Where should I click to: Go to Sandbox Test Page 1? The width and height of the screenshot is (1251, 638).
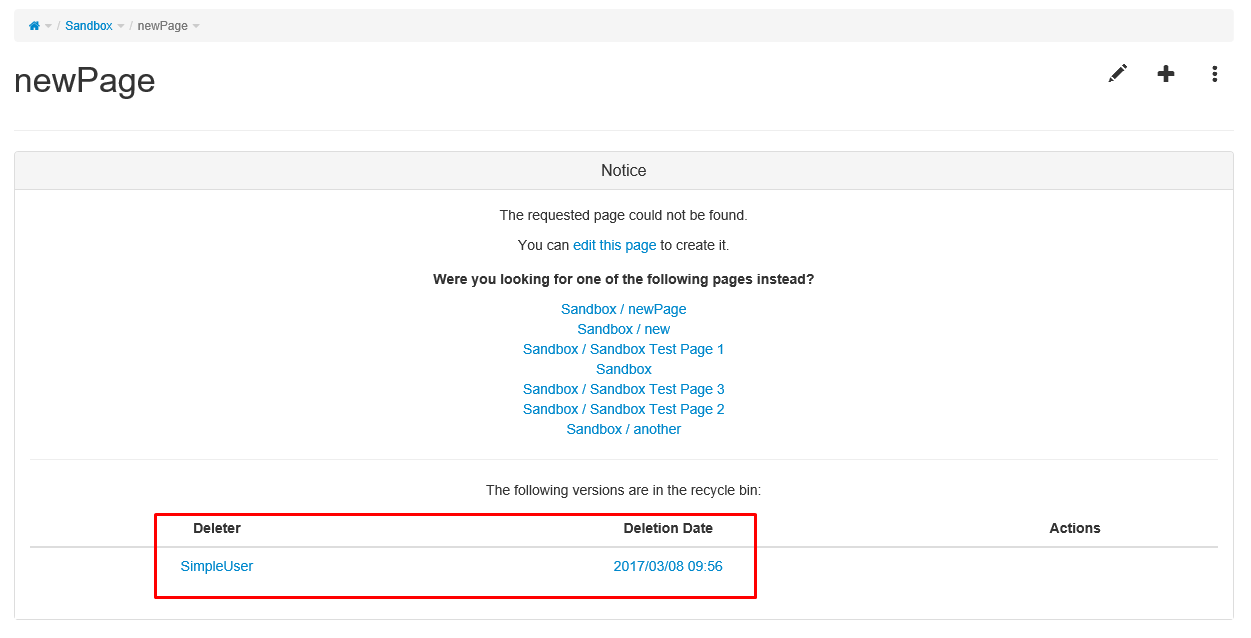[624, 349]
